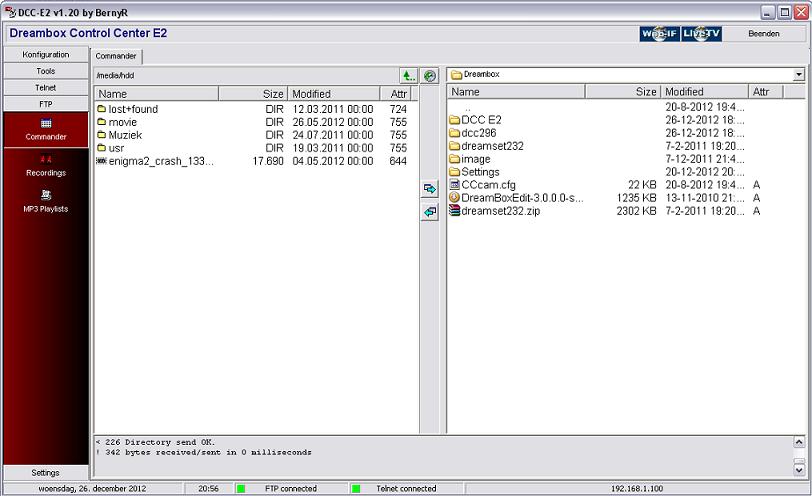Select the Muziek folder icon
The image size is (812, 496).
tap(102, 135)
